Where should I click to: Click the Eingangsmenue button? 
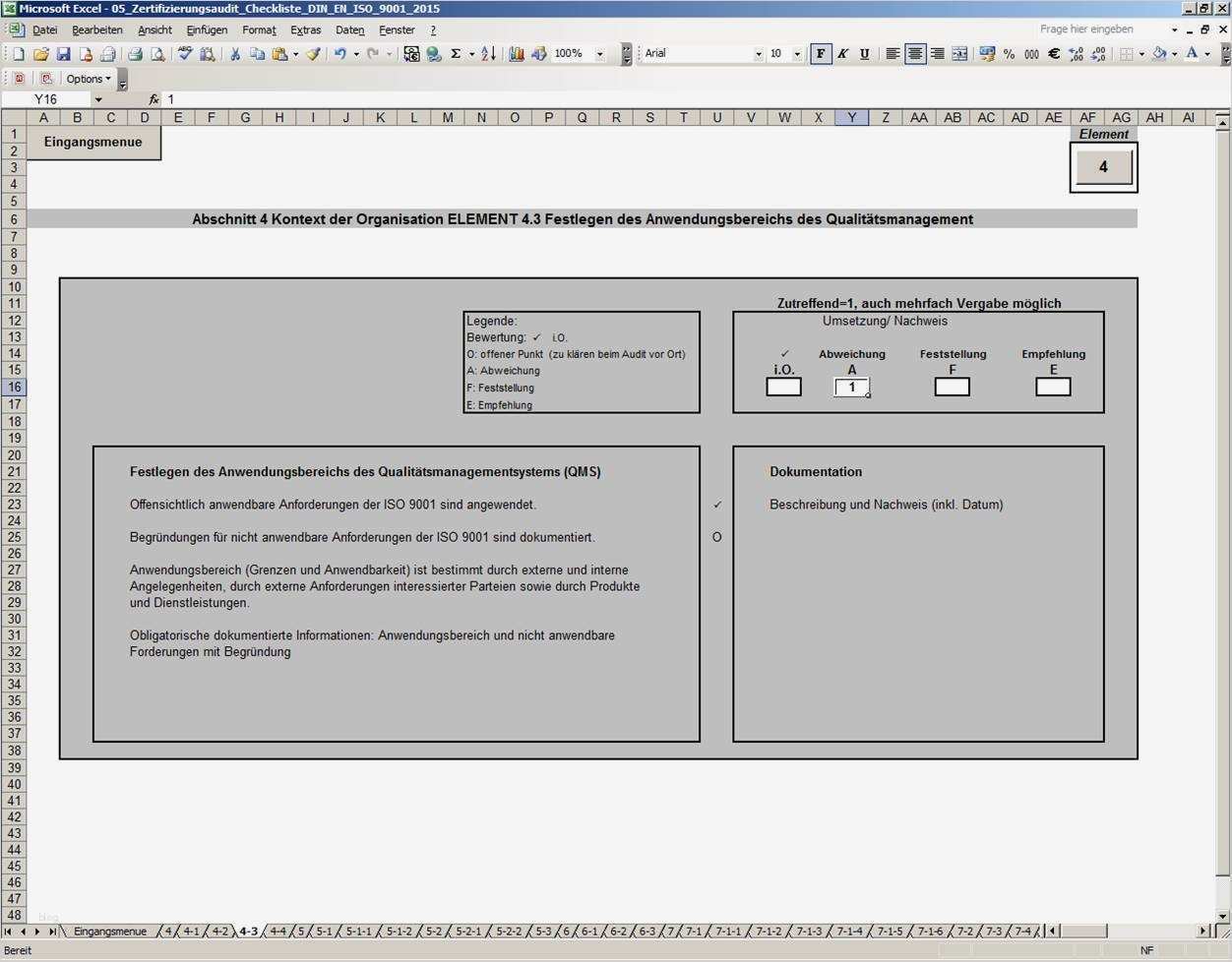(x=92, y=142)
